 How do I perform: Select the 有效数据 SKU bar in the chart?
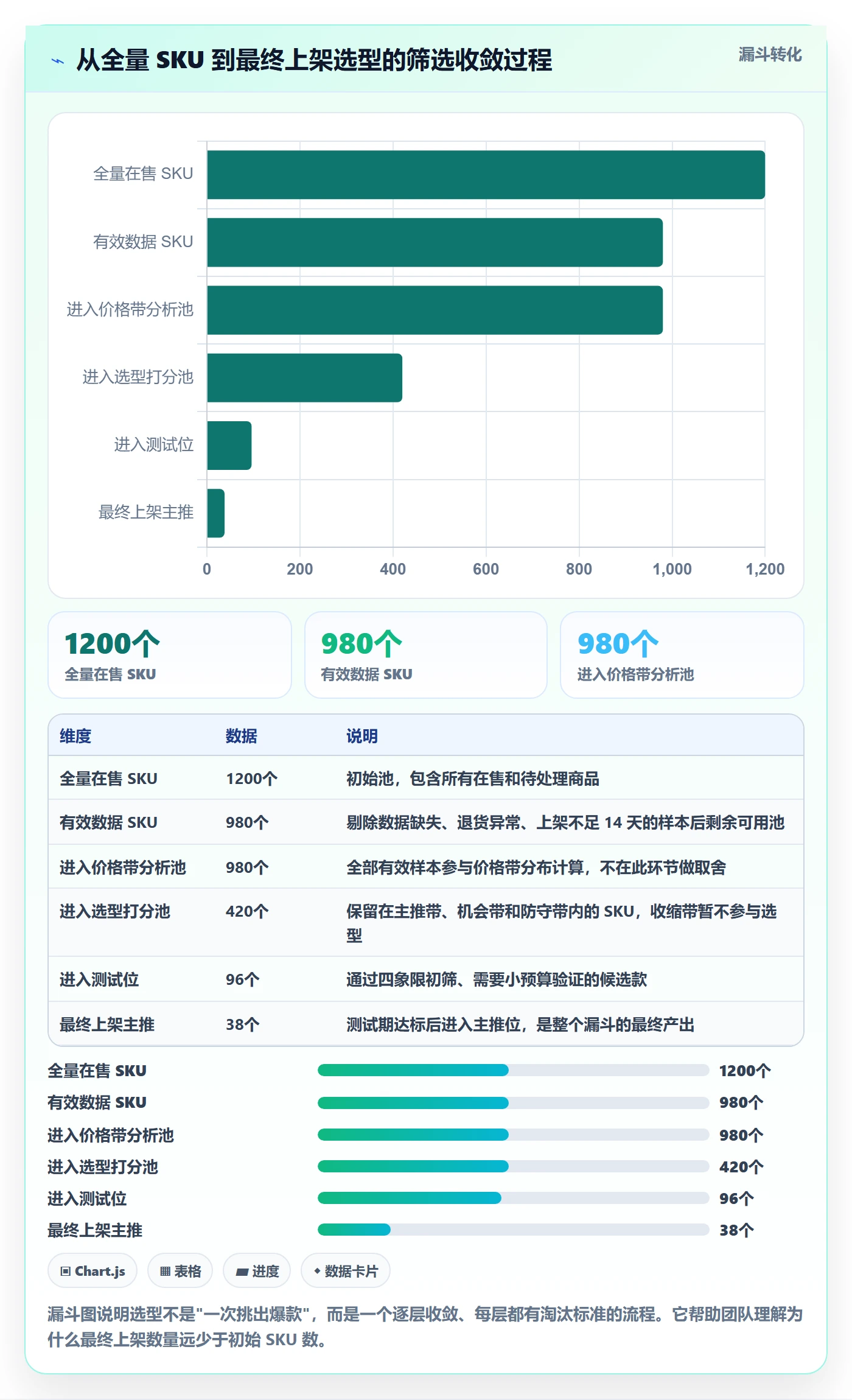(435, 242)
